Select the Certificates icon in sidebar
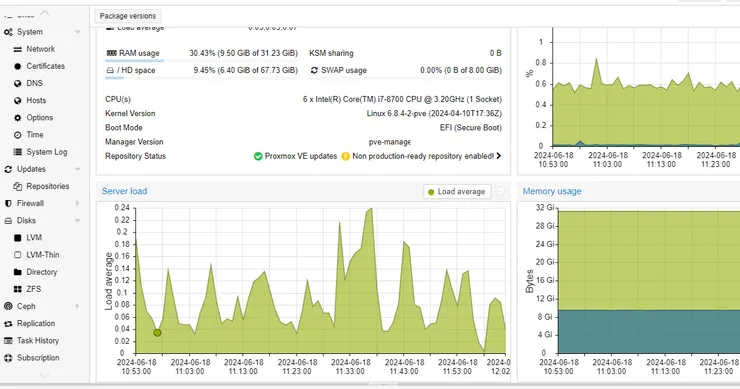Image resolution: width=740 pixels, height=389 pixels. pyautogui.click(x=17, y=66)
